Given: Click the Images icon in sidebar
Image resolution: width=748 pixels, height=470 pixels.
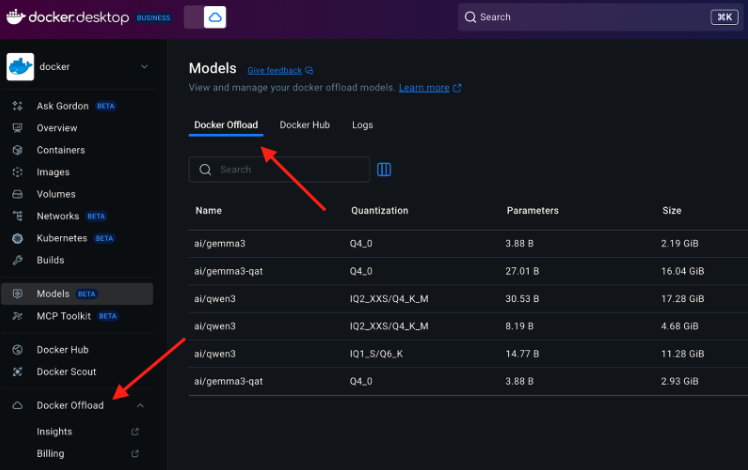Looking at the screenshot, I should pos(18,172).
